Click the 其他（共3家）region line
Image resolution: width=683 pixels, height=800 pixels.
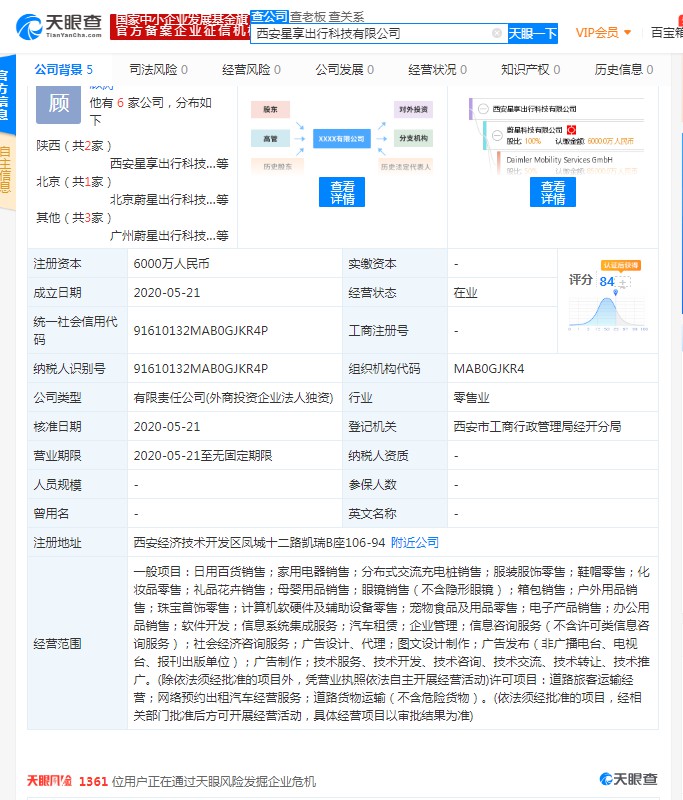point(74,218)
